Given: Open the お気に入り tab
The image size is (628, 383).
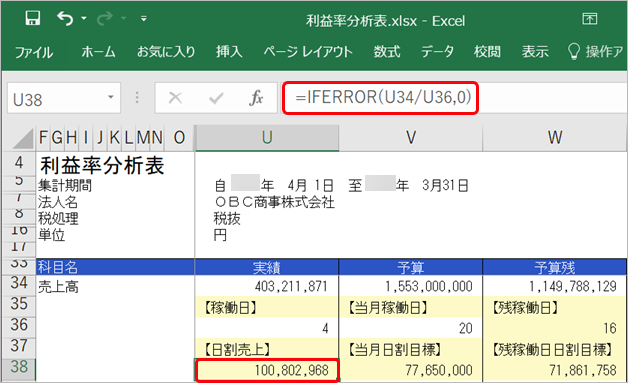Looking at the screenshot, I should [166, 52].
